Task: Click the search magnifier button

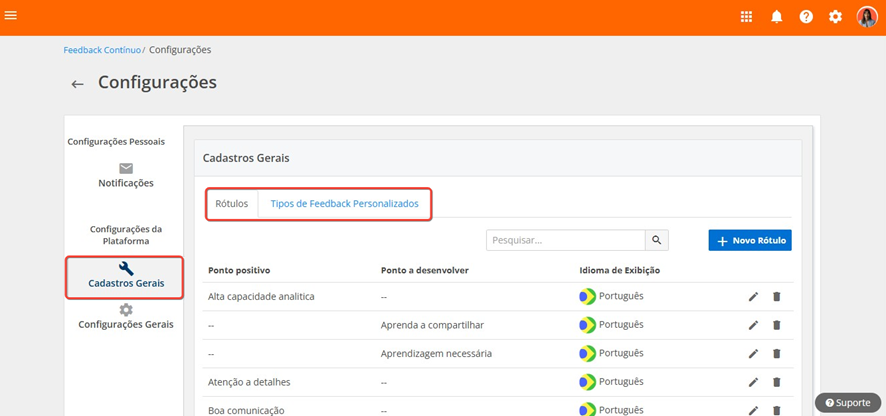Action: click(657, 240)
